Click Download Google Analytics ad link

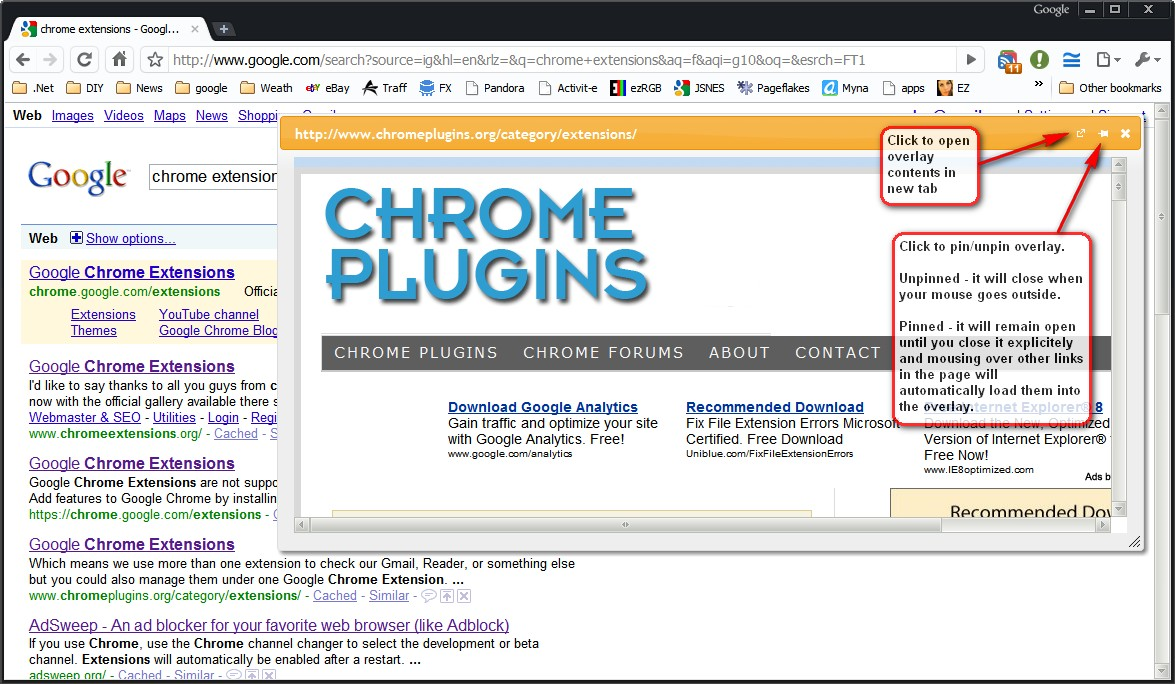[542, 407]
